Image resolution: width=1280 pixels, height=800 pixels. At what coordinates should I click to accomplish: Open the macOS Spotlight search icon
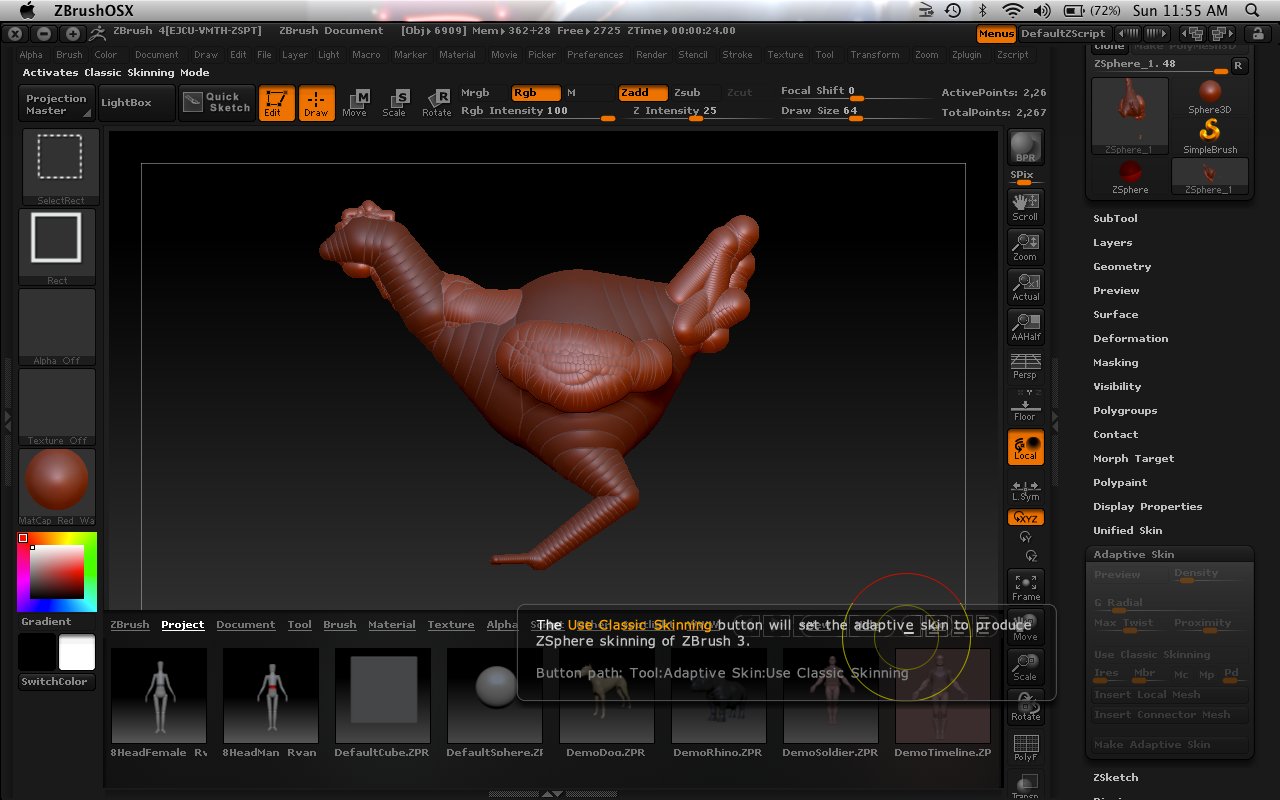click(x=1253, y=10)
